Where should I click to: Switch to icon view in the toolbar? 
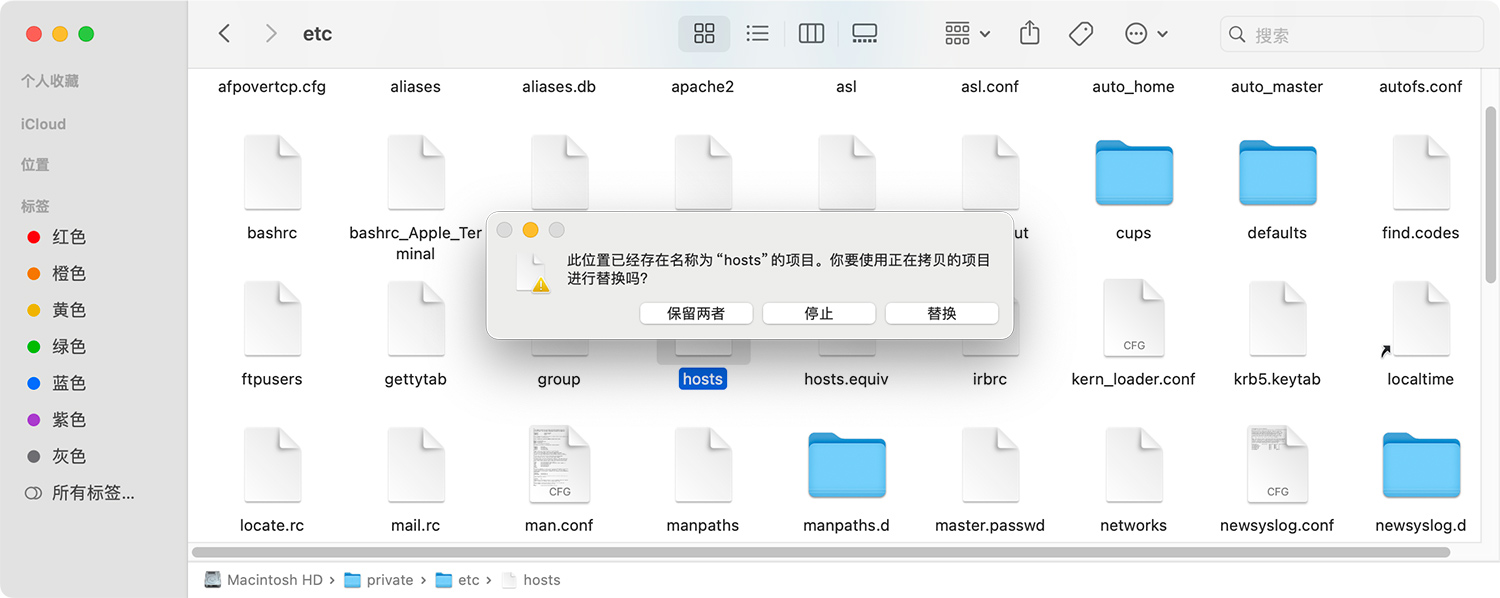[704, 33]
